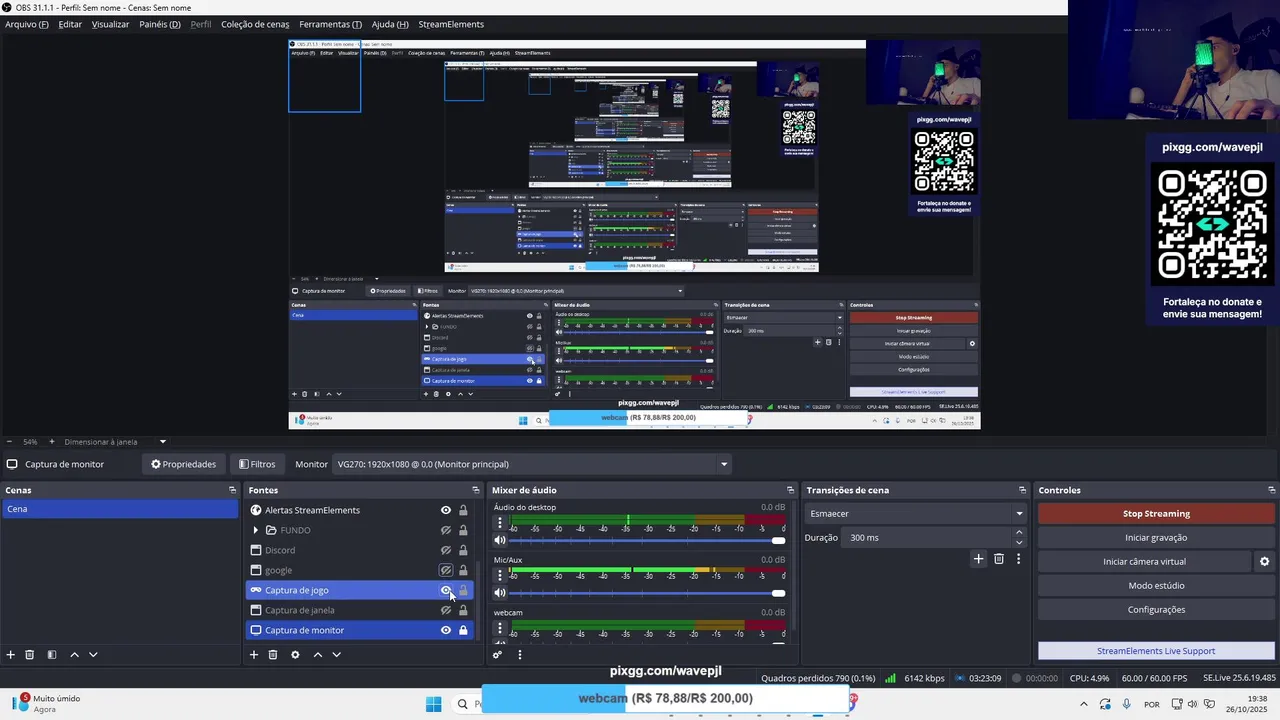This screenshot has width=1280, height=720.
Task: Open Mic/Aux options three dots
Action: (x=500, y=575)
